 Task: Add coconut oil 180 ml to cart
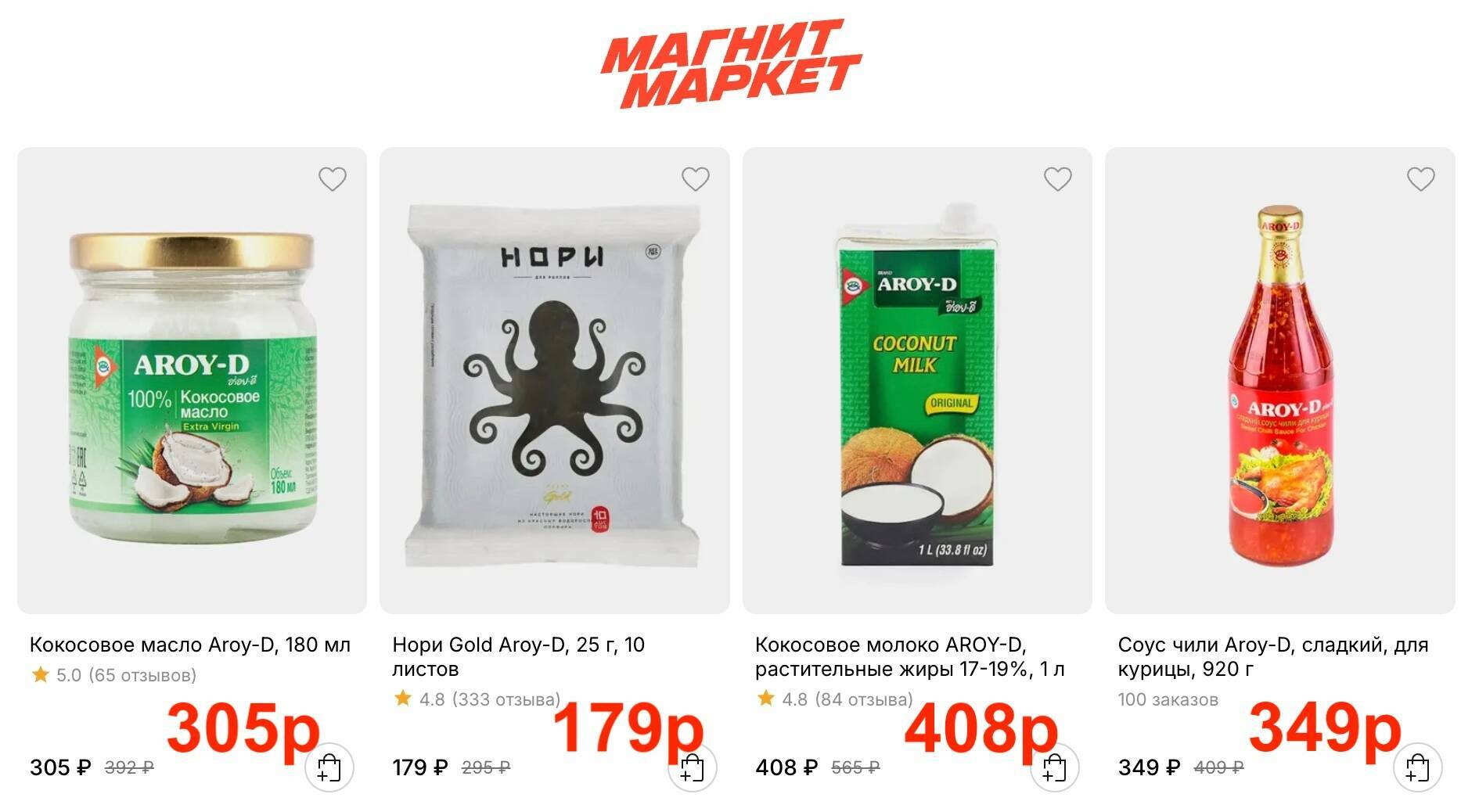329,767
